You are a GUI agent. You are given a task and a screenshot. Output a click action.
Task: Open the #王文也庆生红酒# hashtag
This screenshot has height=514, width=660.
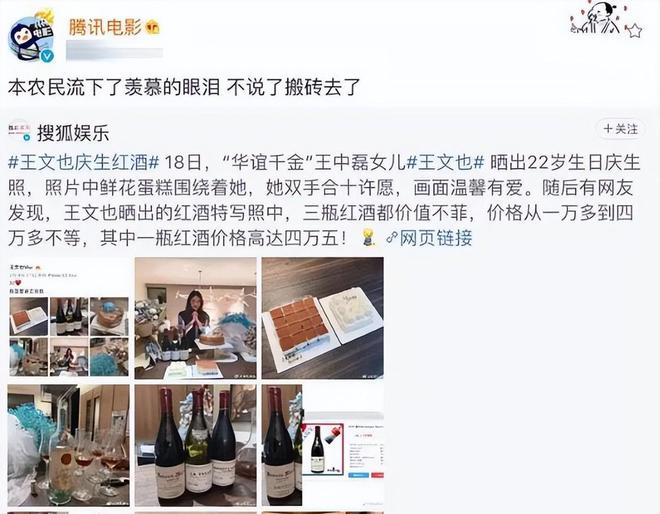84,162
